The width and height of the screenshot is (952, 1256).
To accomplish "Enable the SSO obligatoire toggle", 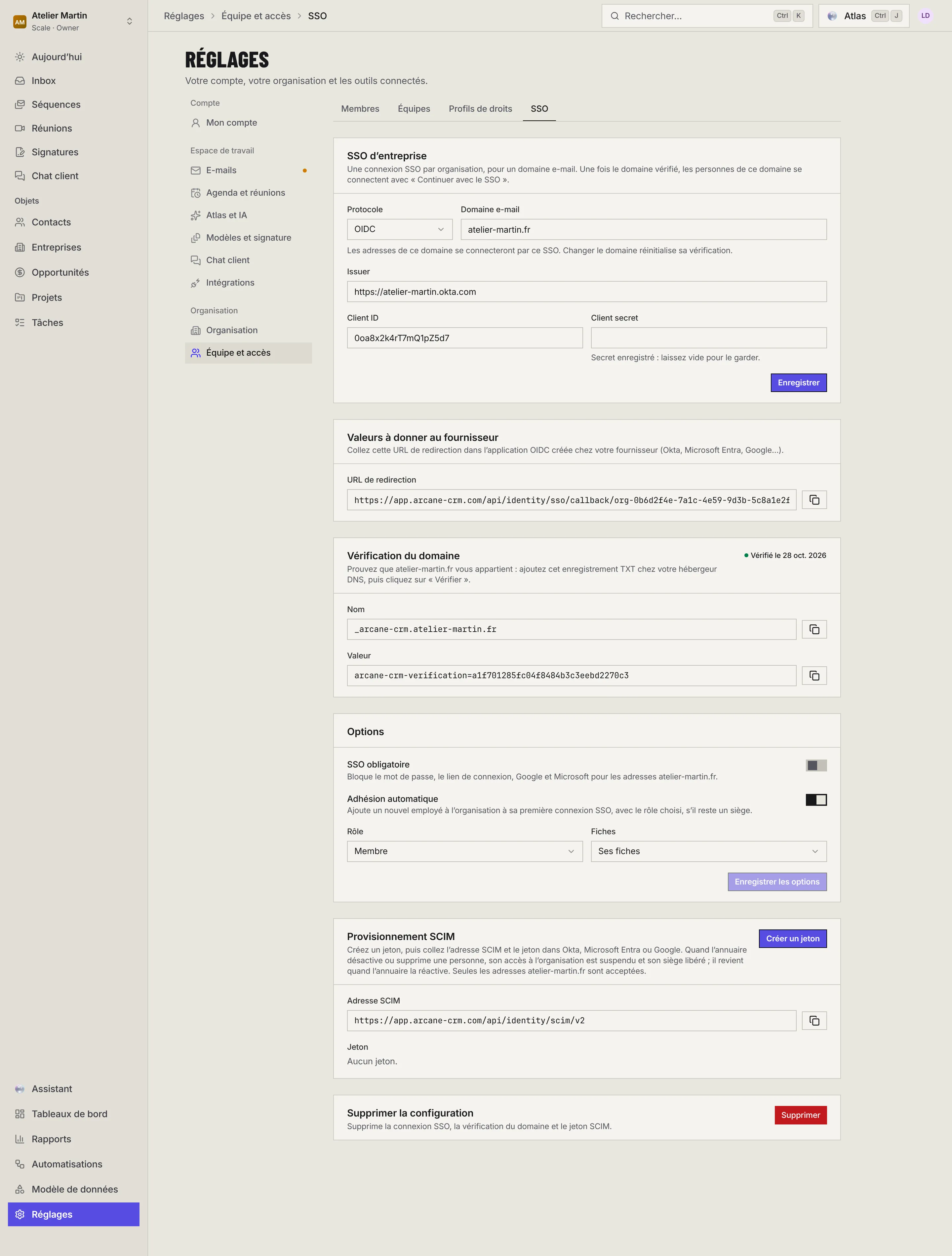I will pos(816,765).
